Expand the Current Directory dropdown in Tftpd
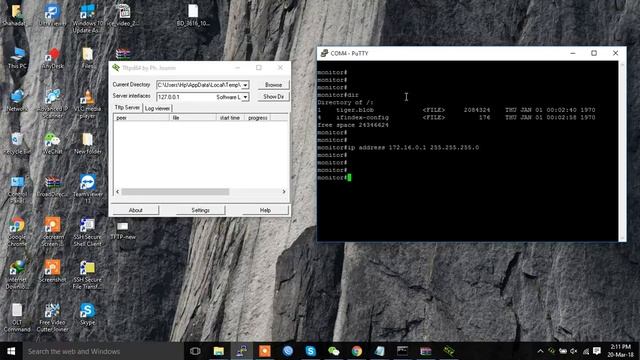The width and height of the screenshot is (640, 360). point(245,85)
